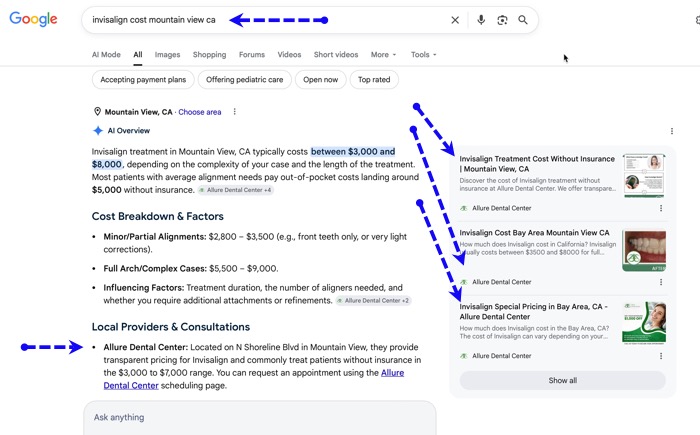Open Invisalign Special Pricing in Bay Area result

pos(533,312)
